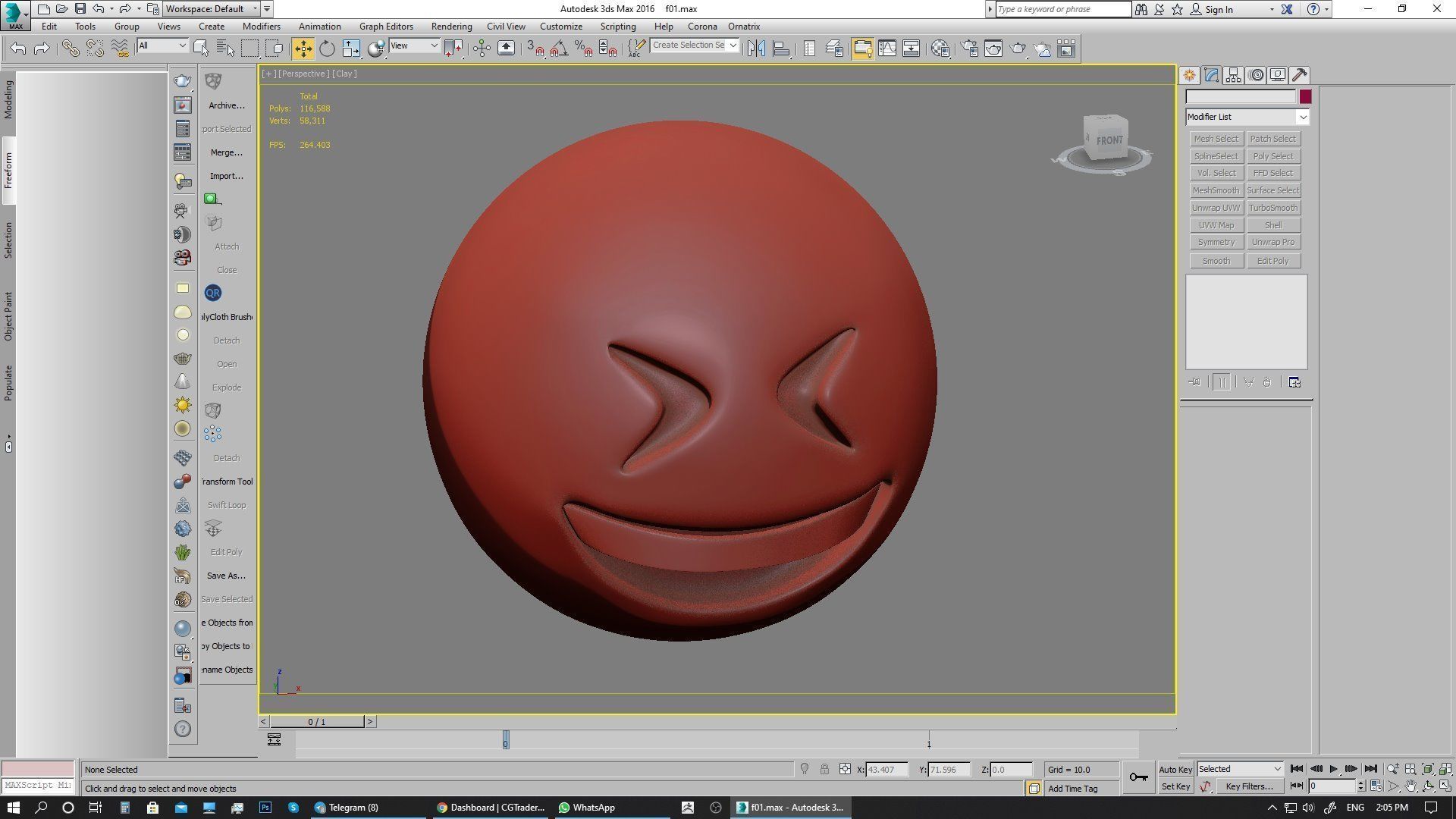Click the Archive... button
The width and height of the screenshot is (1456, 819).
[x=227, y=105]
